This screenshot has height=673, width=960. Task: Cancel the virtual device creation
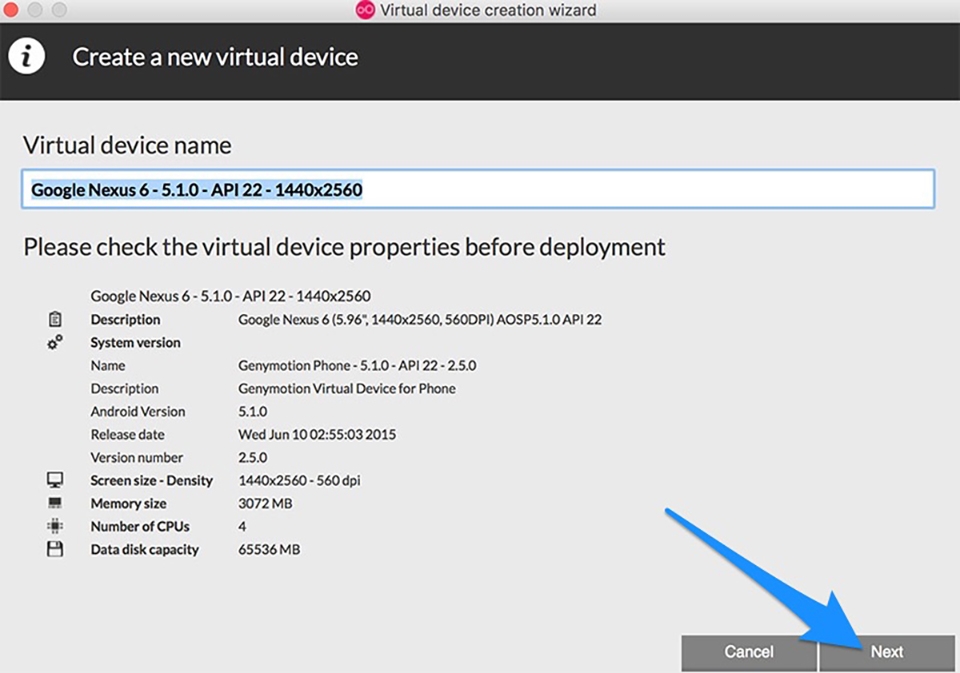coord(748,652)
